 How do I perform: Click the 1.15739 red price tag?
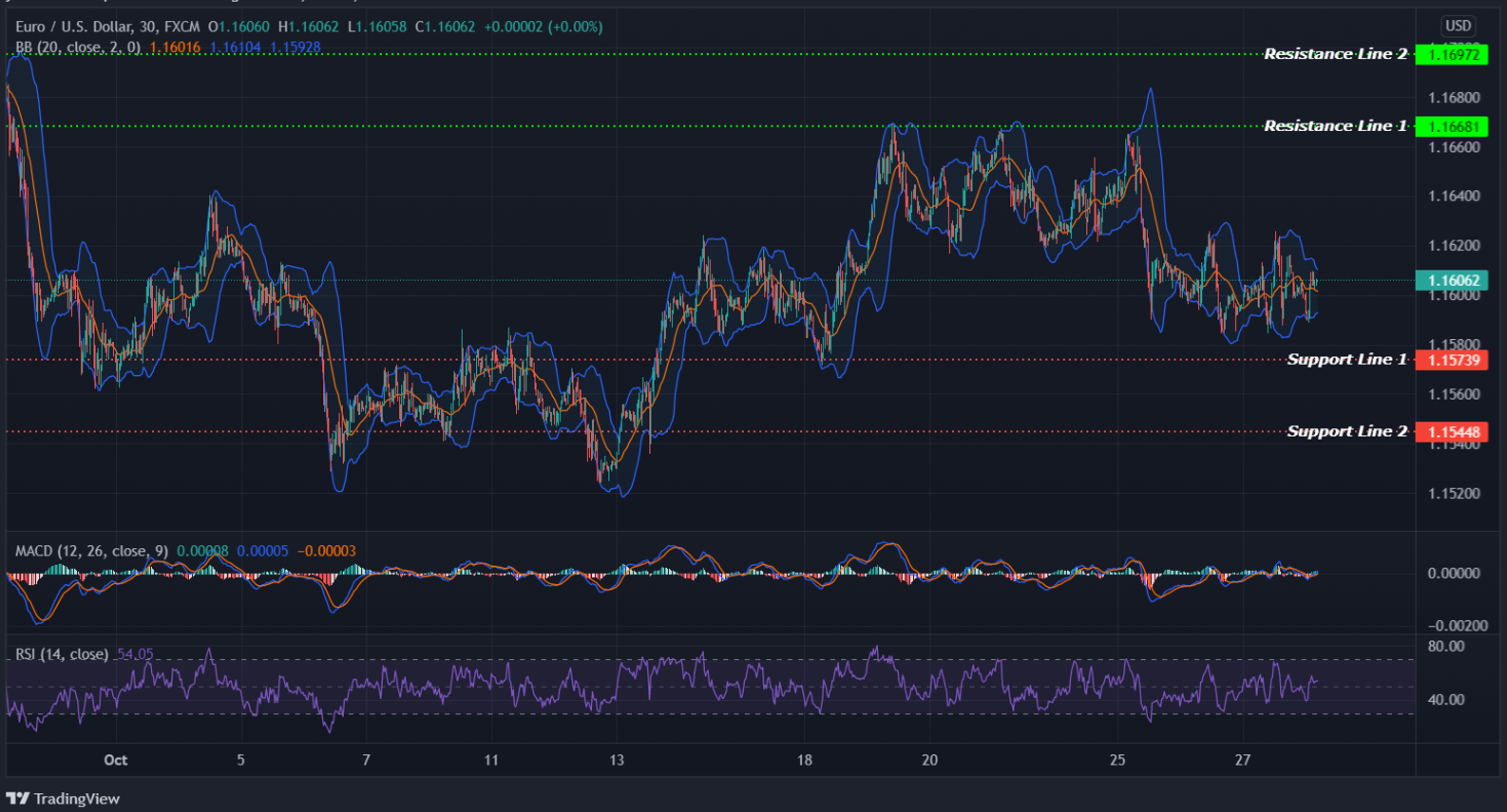click(1452, 360)
